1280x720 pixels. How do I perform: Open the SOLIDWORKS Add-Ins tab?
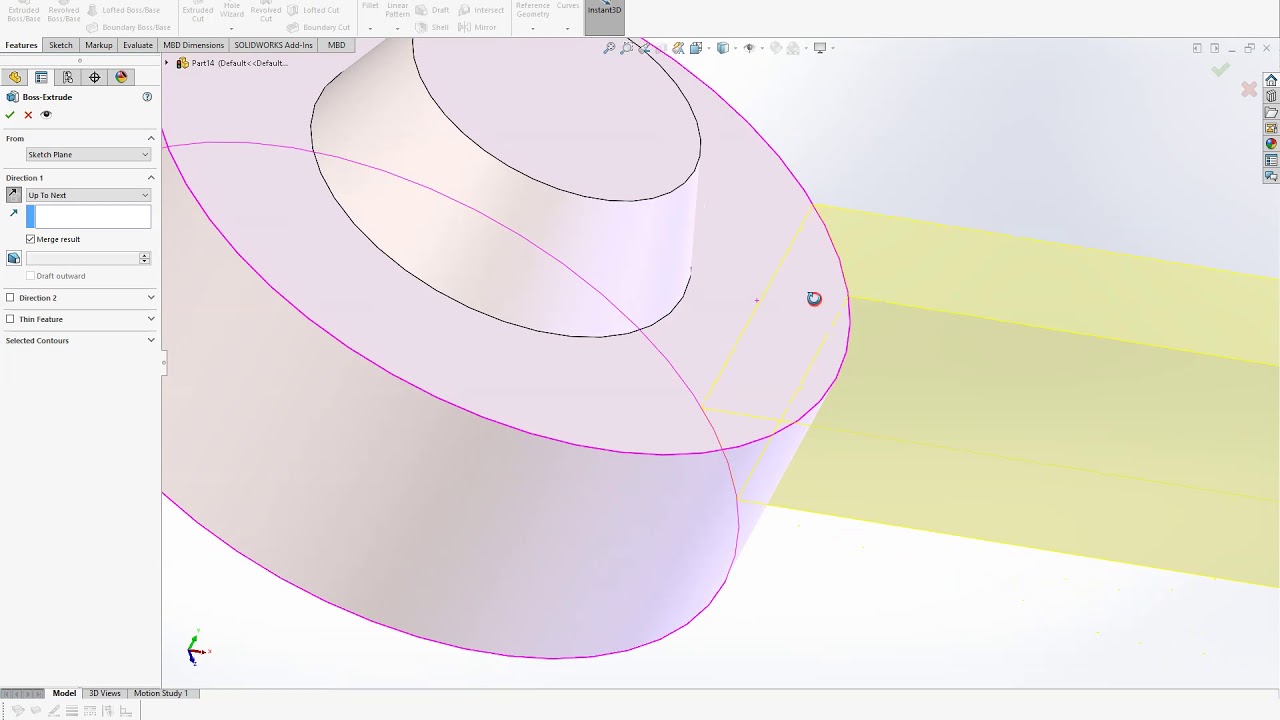pos(274,45)
